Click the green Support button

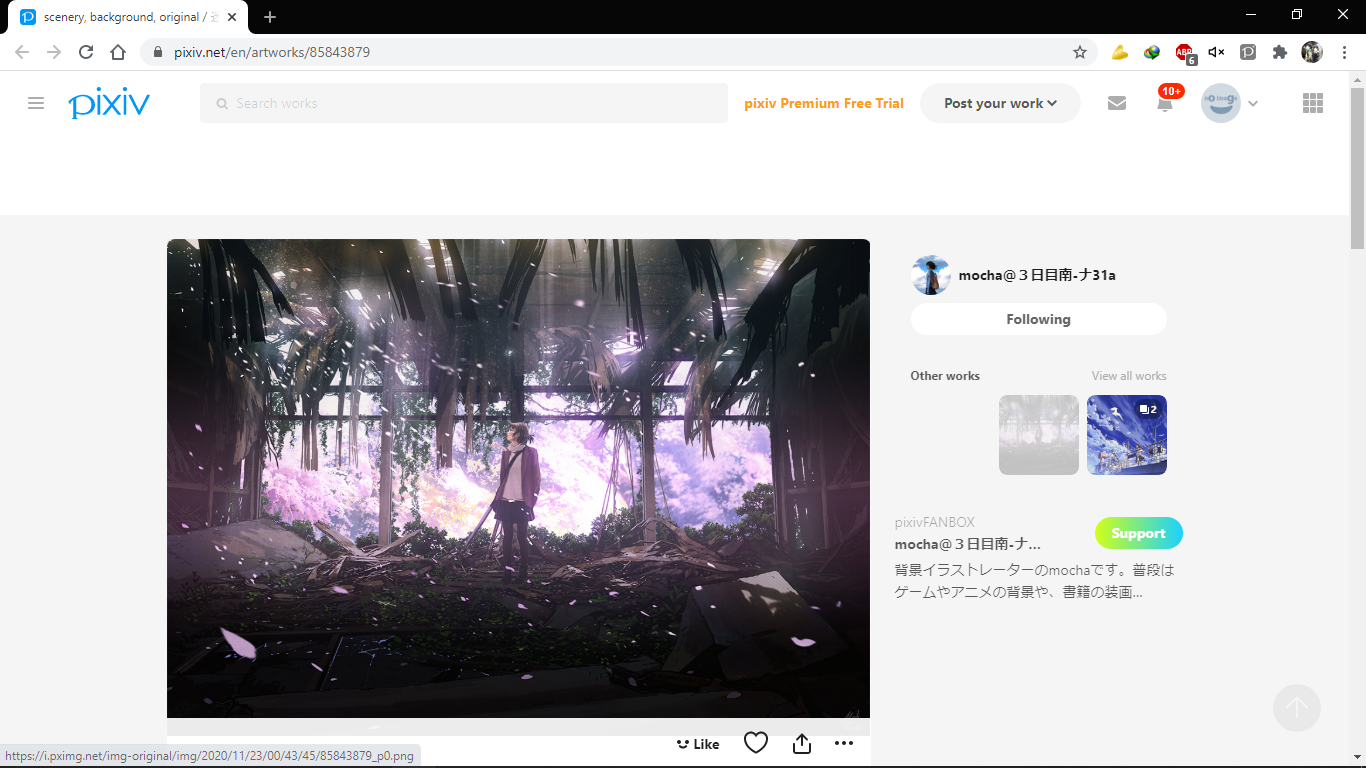(1138, 533)
